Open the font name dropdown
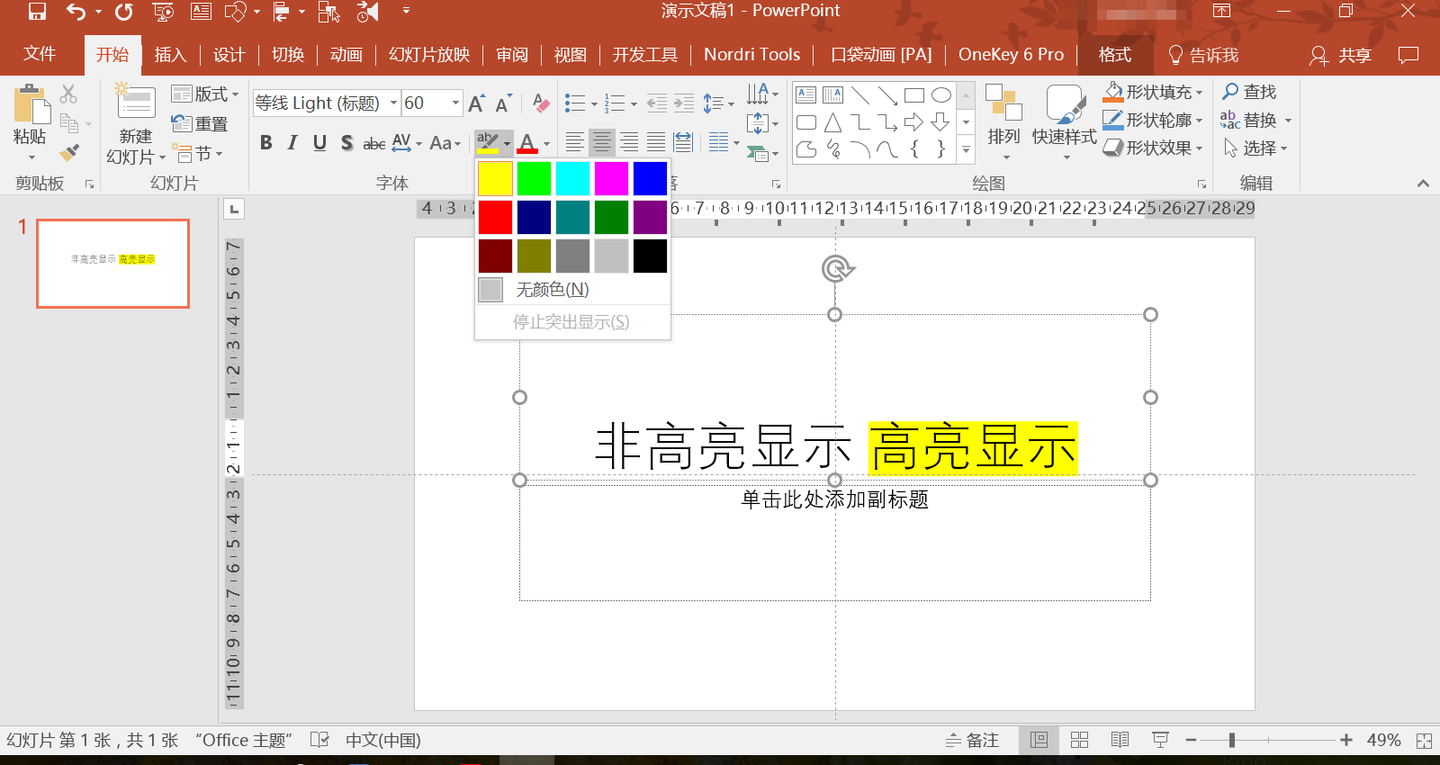Viewport: 1440px width, 765px height. 393,103
